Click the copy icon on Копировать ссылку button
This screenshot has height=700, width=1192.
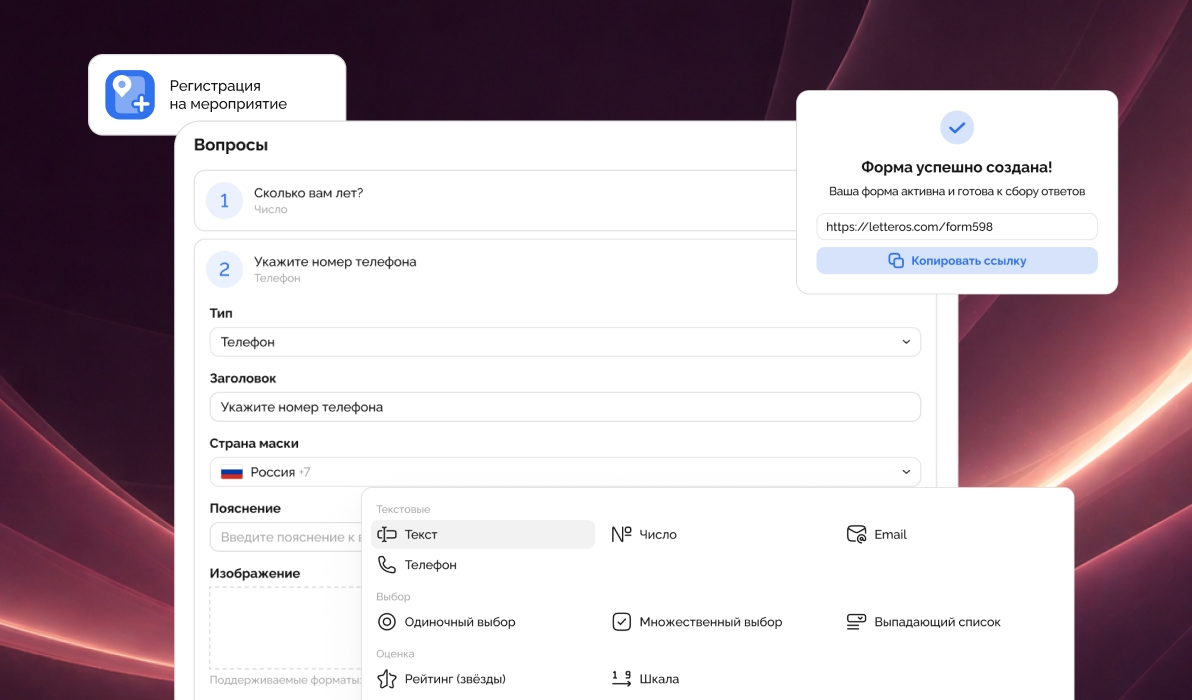[896, 261]
